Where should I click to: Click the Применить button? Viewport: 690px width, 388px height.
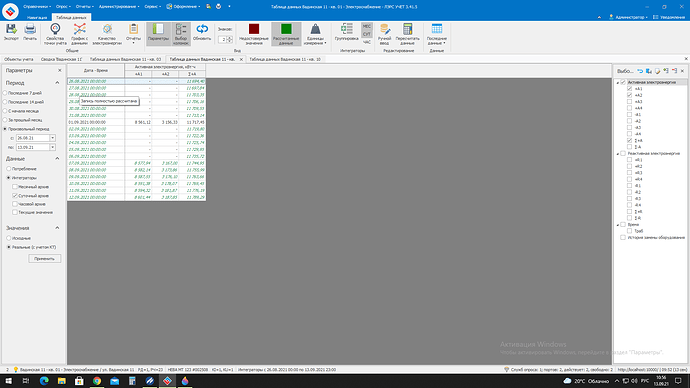coord(44,259)
